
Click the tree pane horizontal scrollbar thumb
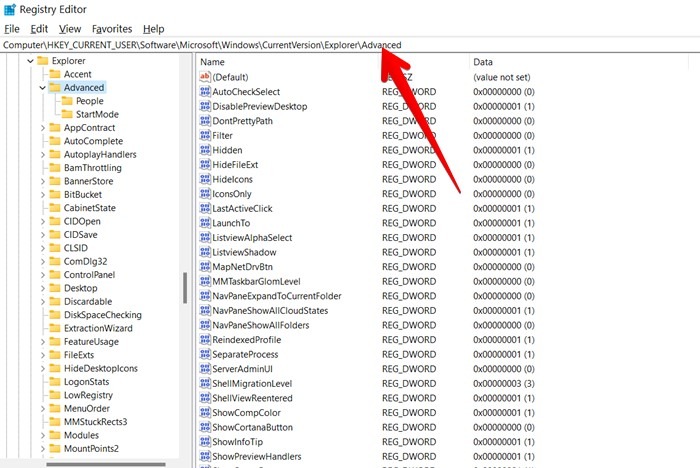[106, 464]
